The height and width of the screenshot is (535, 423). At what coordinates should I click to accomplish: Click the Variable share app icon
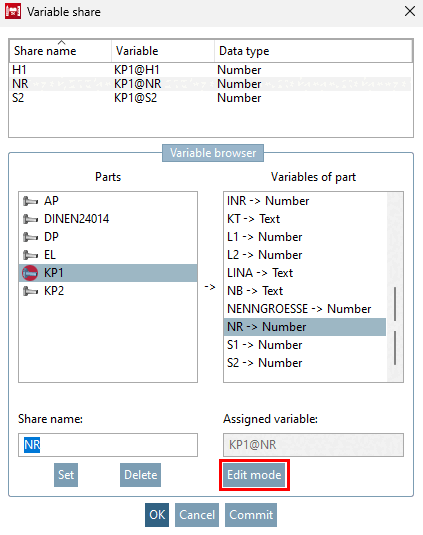click(13, 12)
